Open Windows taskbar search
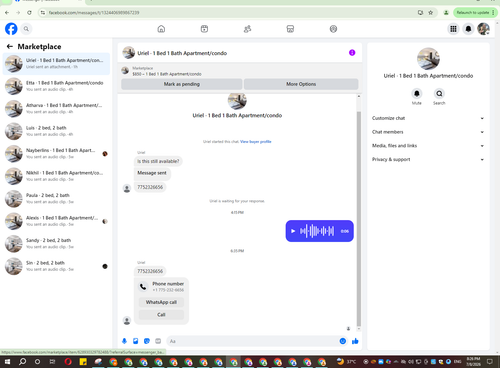 [x=22, y=362]
